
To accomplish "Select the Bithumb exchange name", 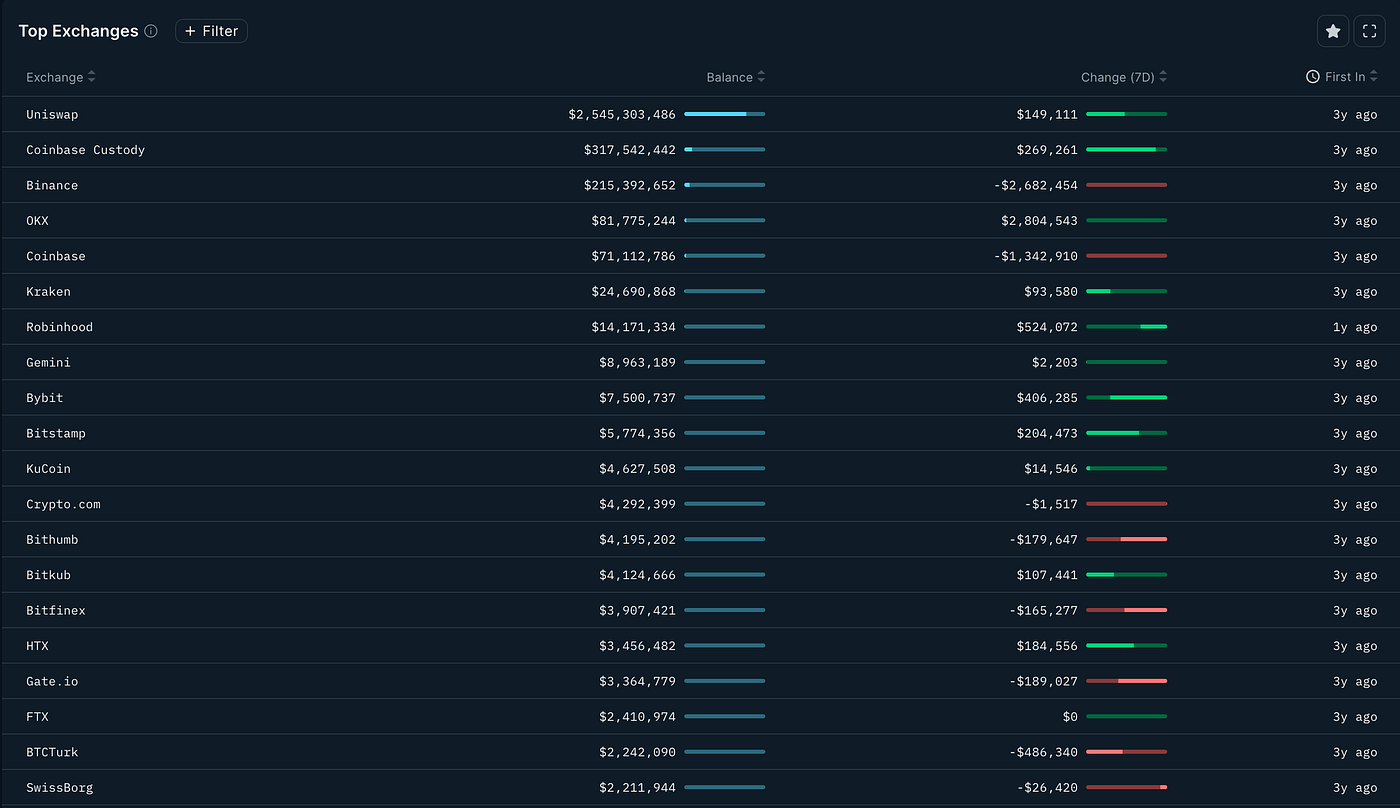I will tap(52, 540).
